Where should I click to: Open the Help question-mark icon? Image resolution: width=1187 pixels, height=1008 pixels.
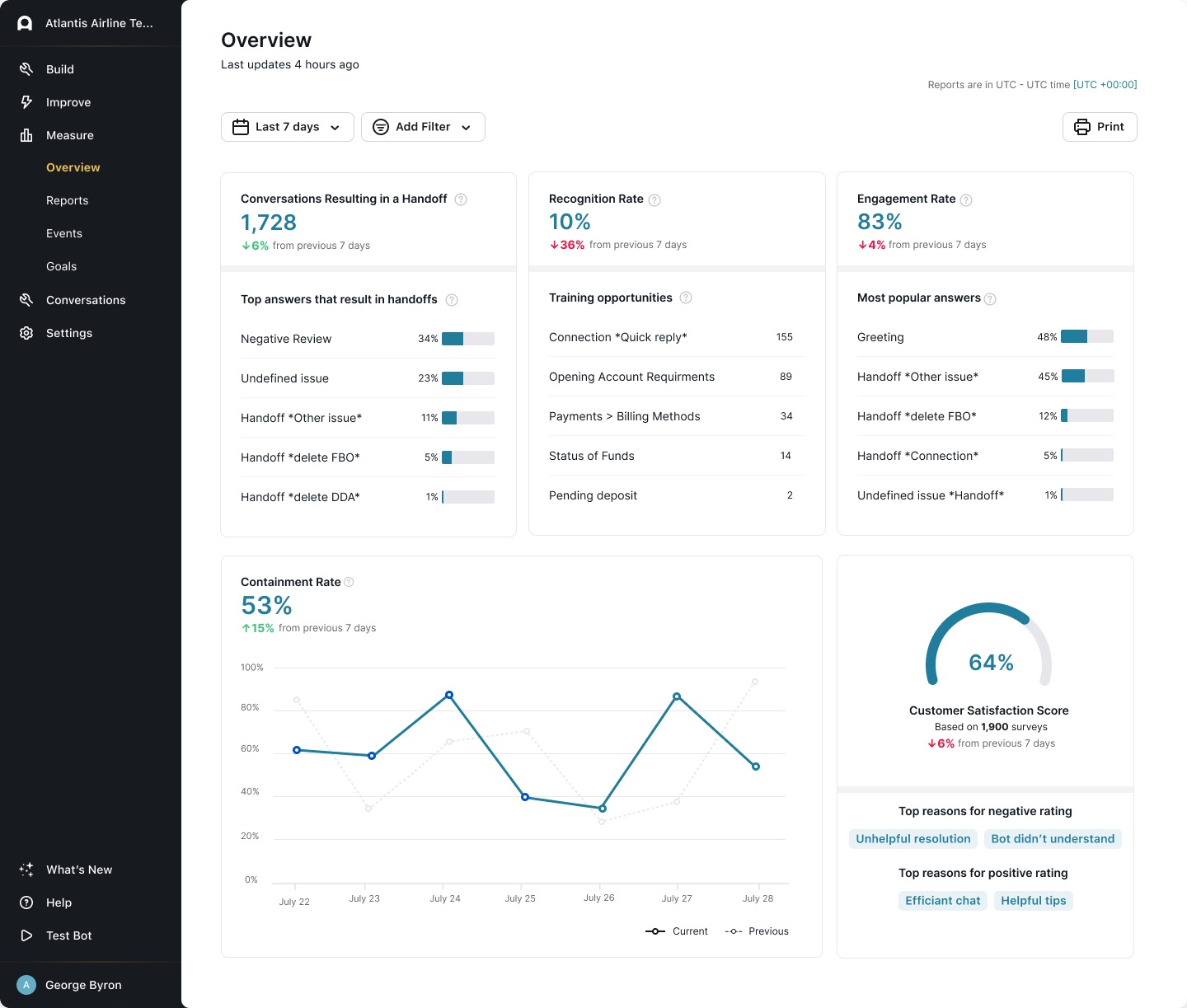tap(26, 902)
